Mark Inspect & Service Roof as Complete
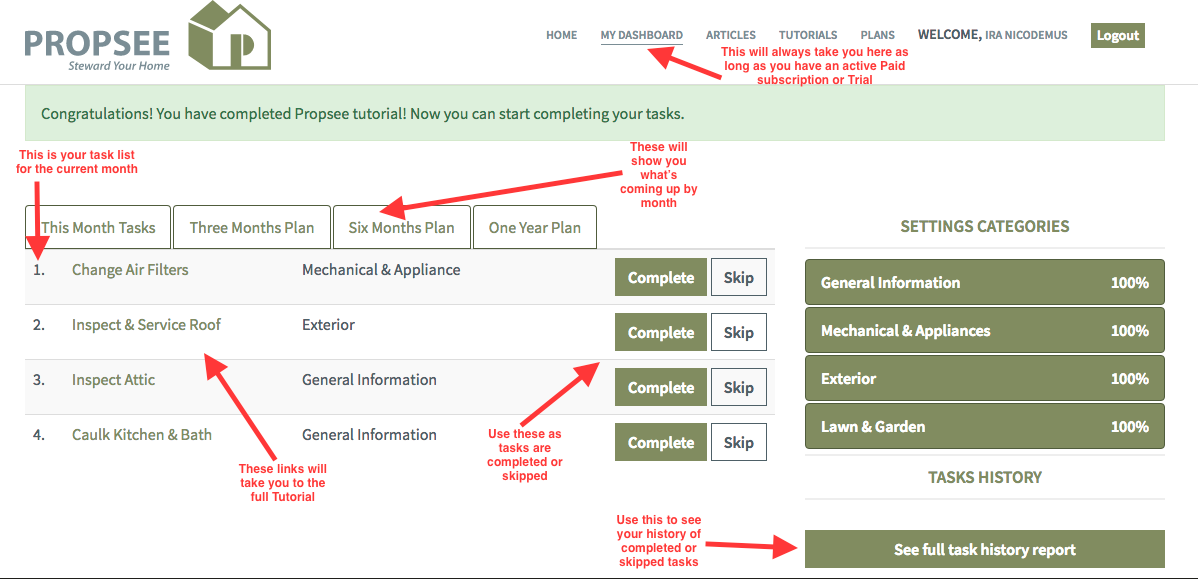This screenshot has height=579, width=1198. [x=661, y=332]
